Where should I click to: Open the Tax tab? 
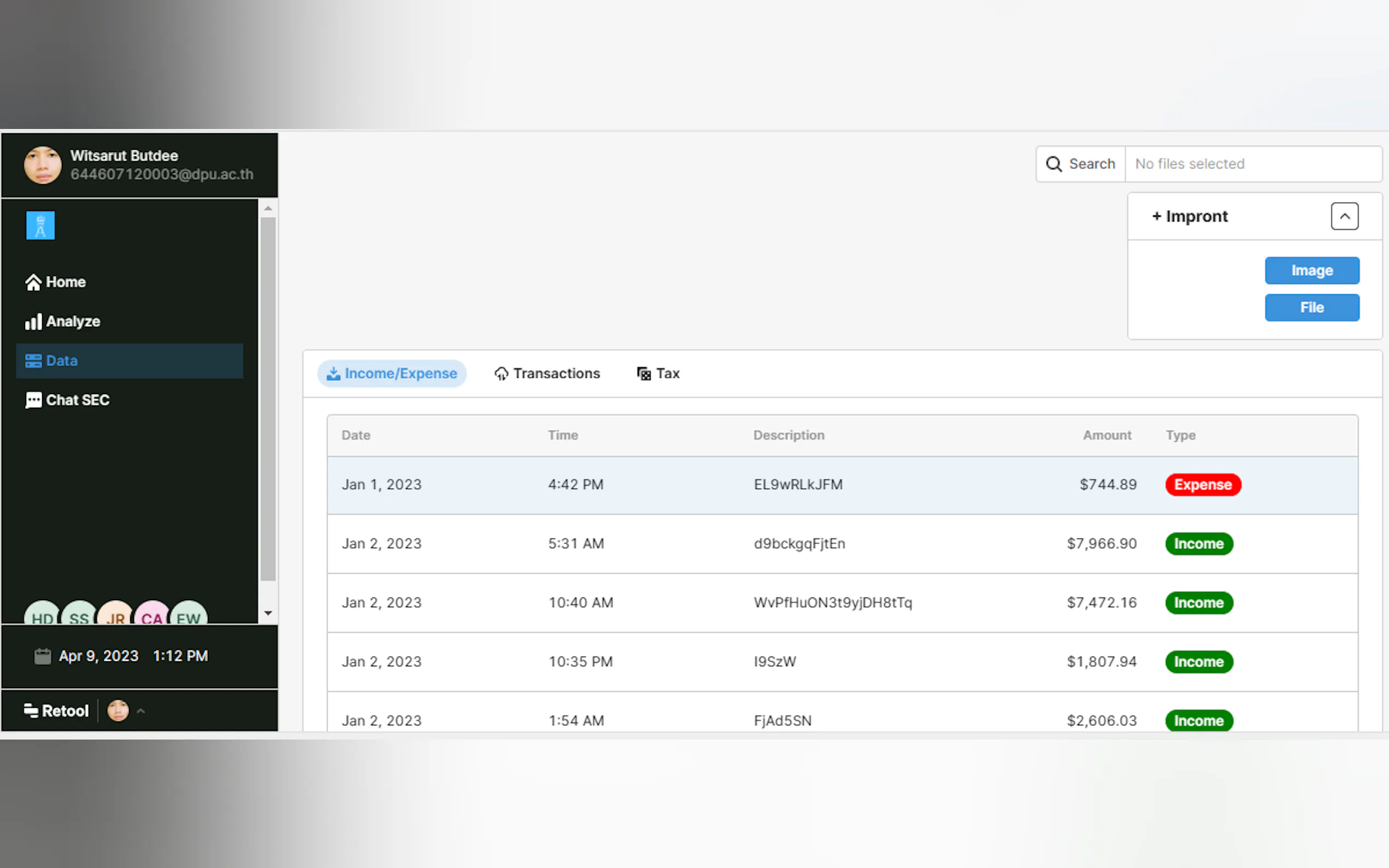pos(658,374)
